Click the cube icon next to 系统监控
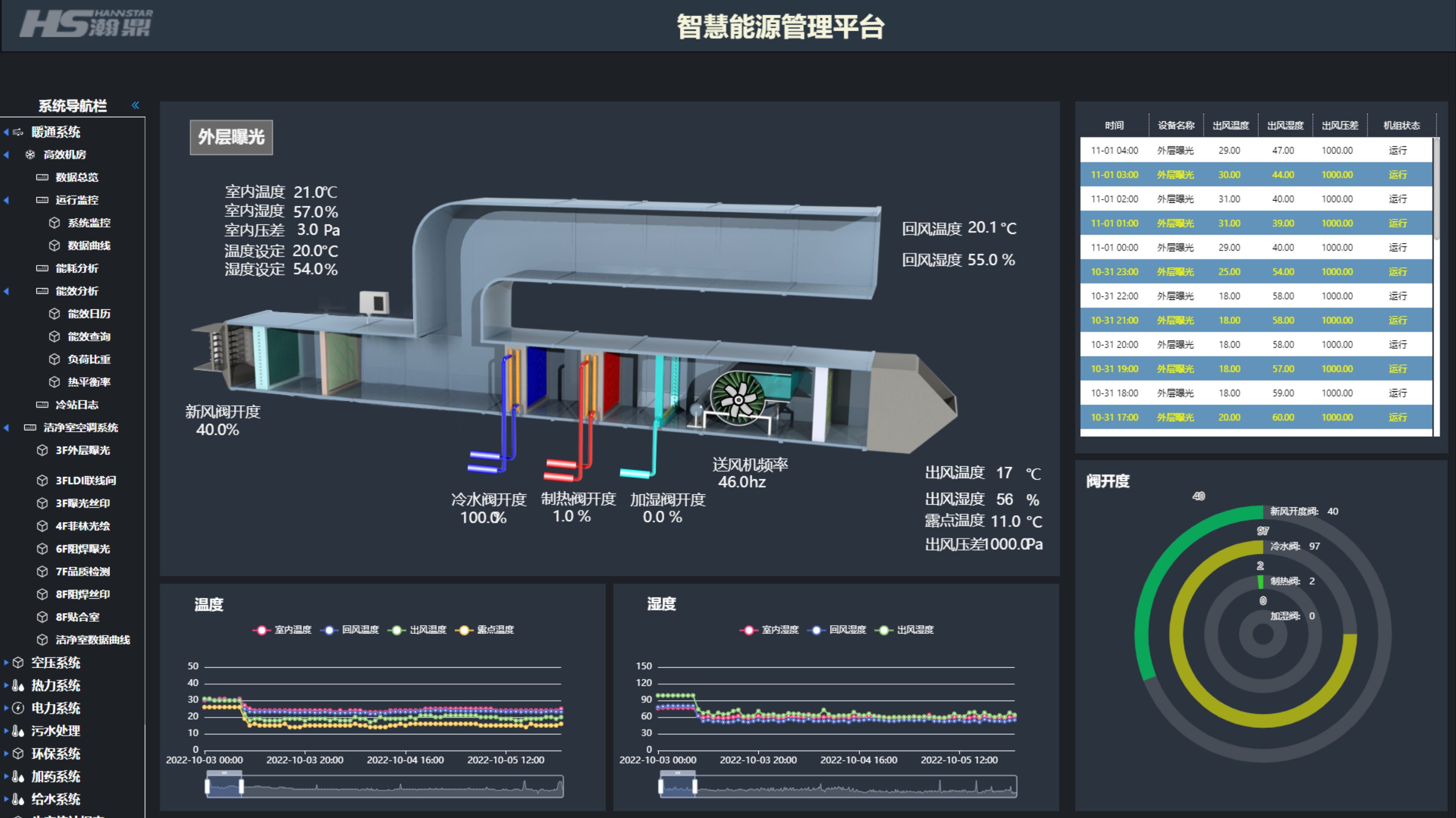The width and height of the screenshot is (1456, 818). pos(54,223)
